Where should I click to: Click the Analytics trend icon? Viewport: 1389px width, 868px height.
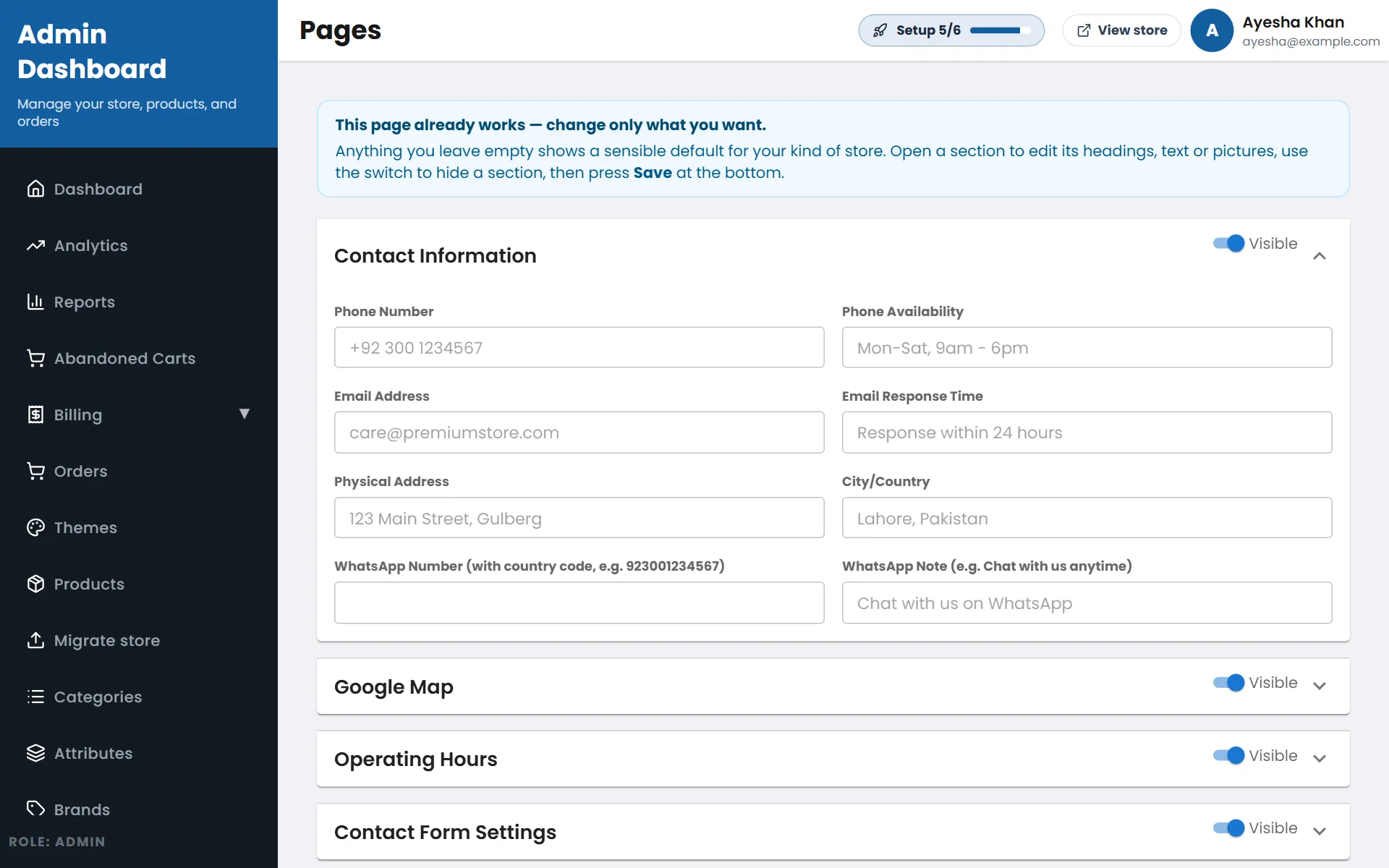(x=35, y=245)
